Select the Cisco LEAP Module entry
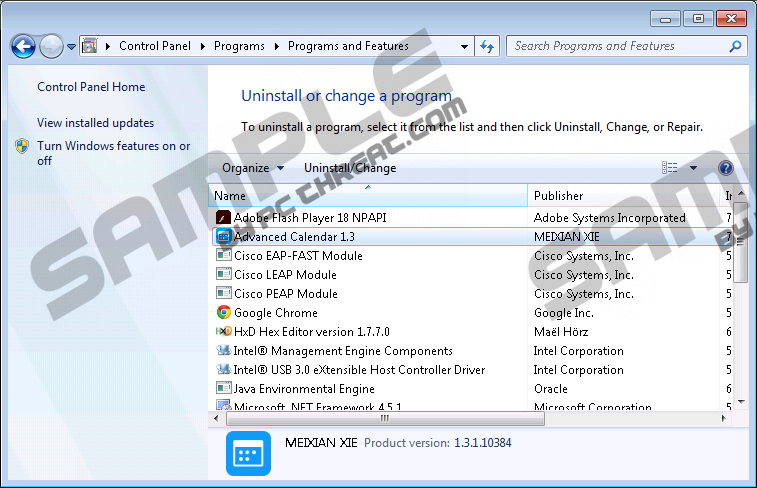 click(285, 275)
